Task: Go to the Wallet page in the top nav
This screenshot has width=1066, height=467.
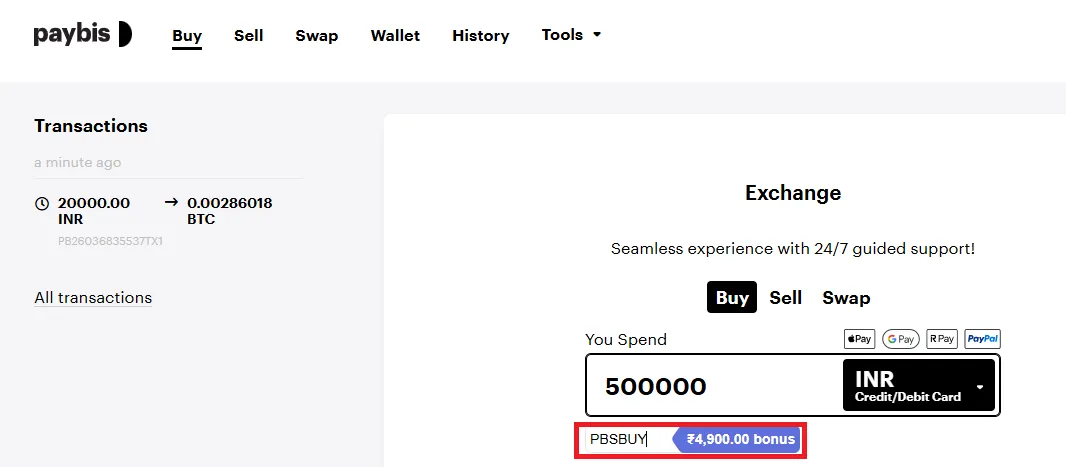Action: [395, 36]
